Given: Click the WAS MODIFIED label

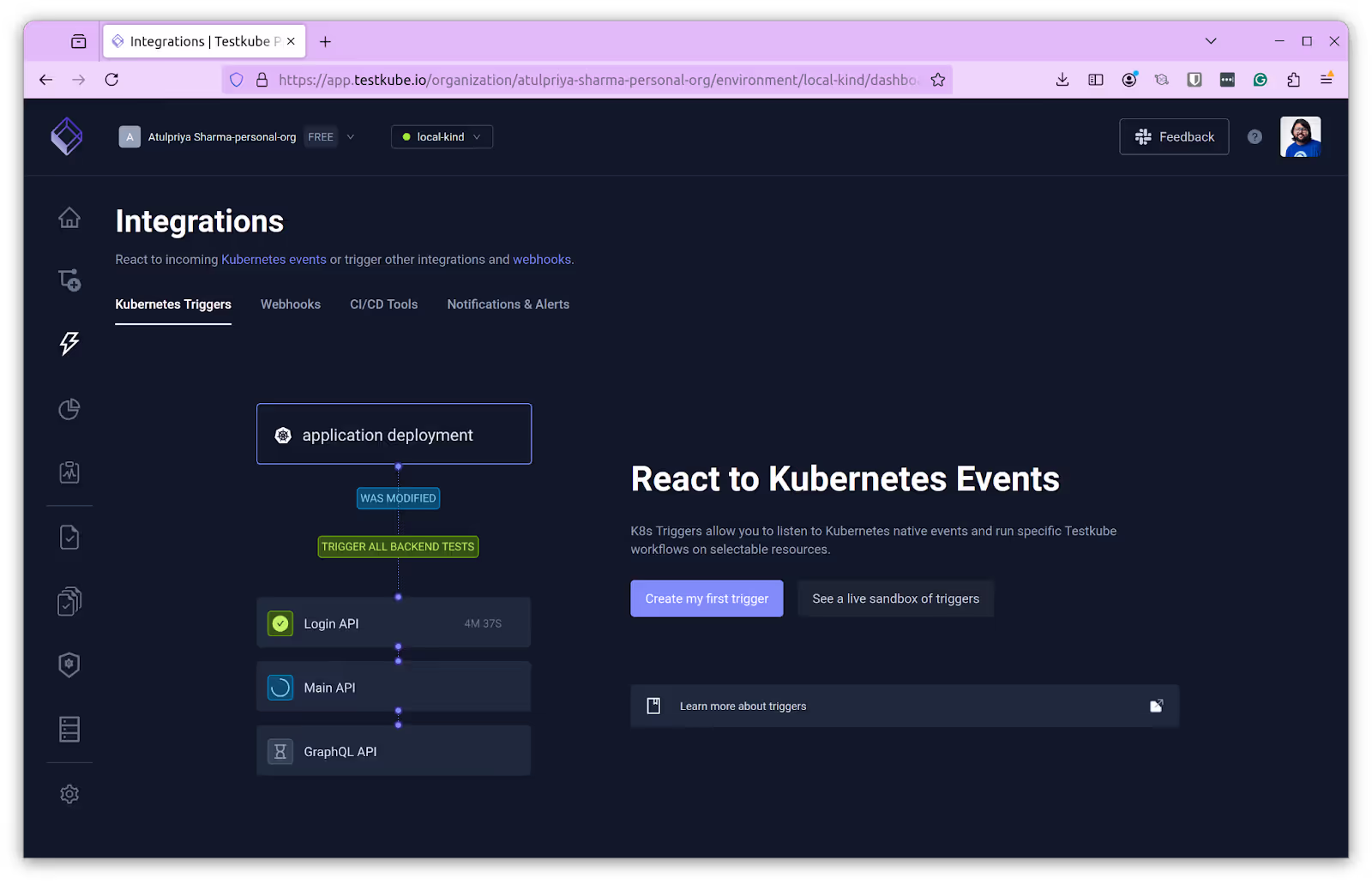Looking at the screenshot, I should point(398,498).
